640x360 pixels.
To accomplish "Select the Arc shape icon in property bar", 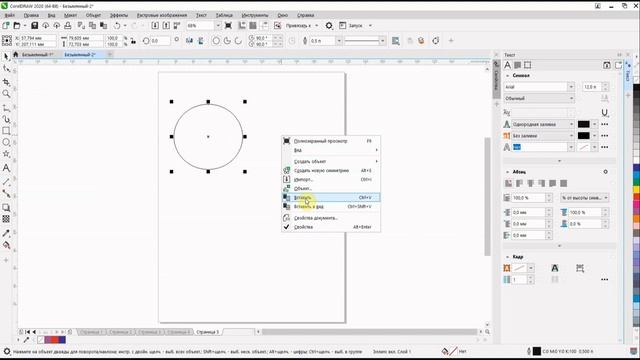I will pyautogui.click(x=238, y=41).
